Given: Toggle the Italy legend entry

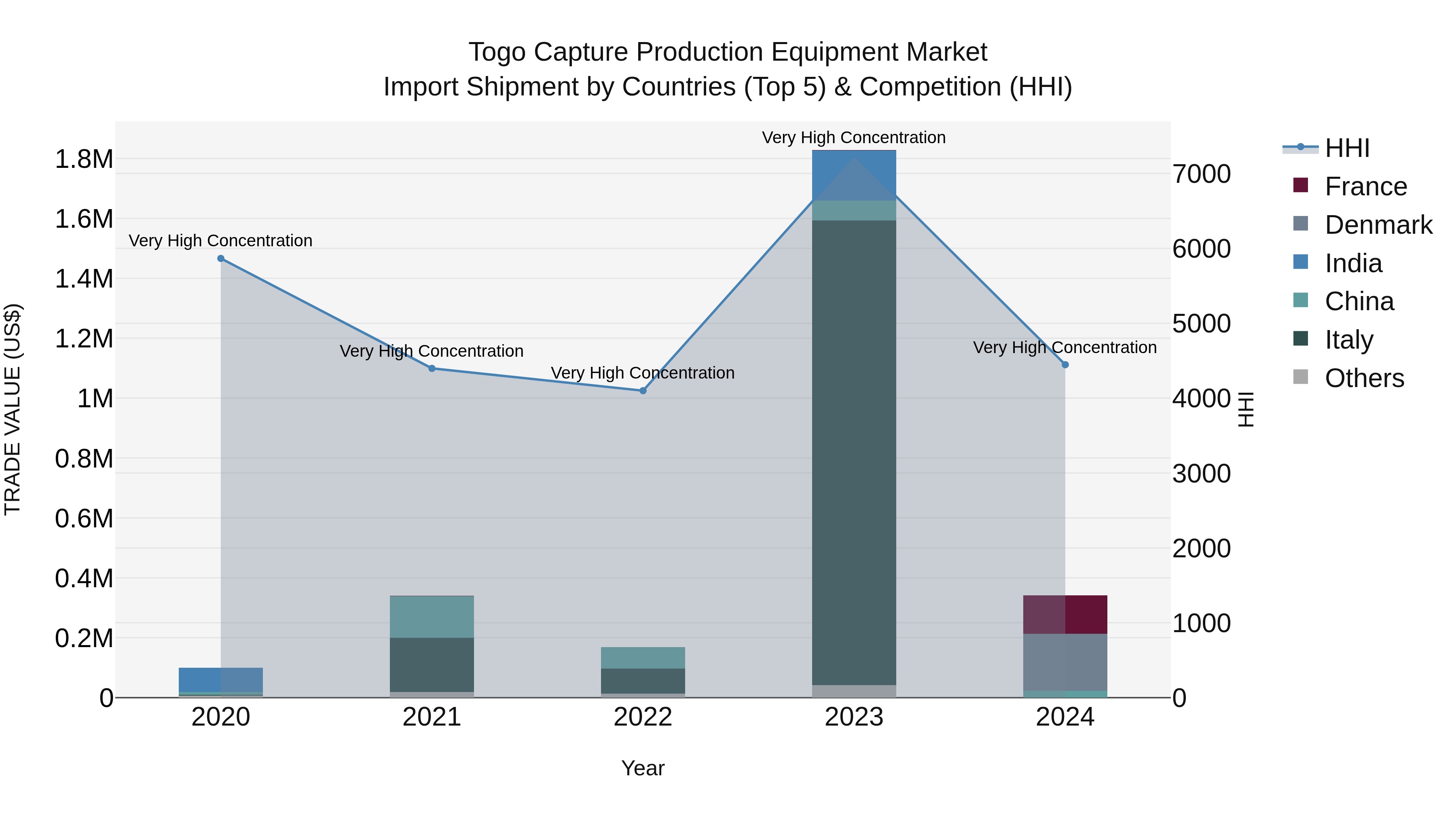Looking at the screenshot, I should pyautogui.click(x=1333, y=339).
